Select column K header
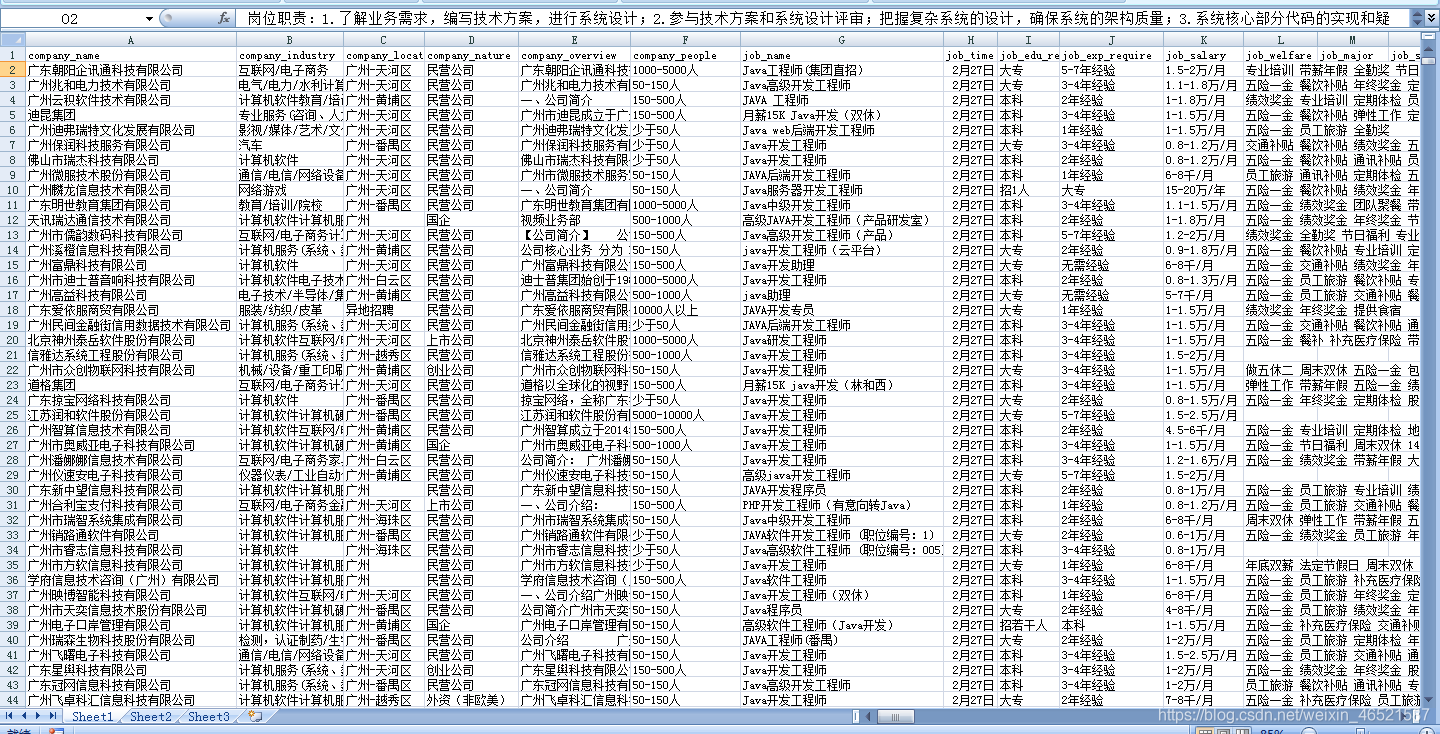Viewport: 1440px width, 734px height. [x=1203, y=40]
